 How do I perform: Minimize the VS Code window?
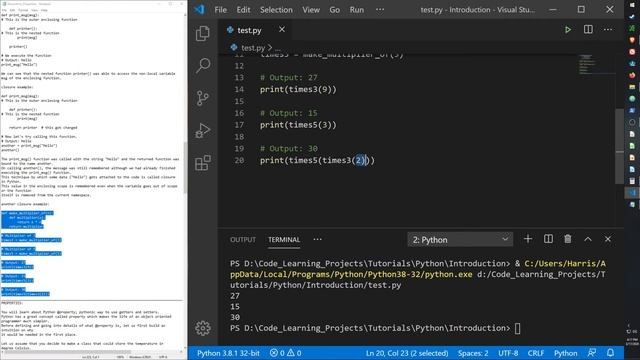553,9
